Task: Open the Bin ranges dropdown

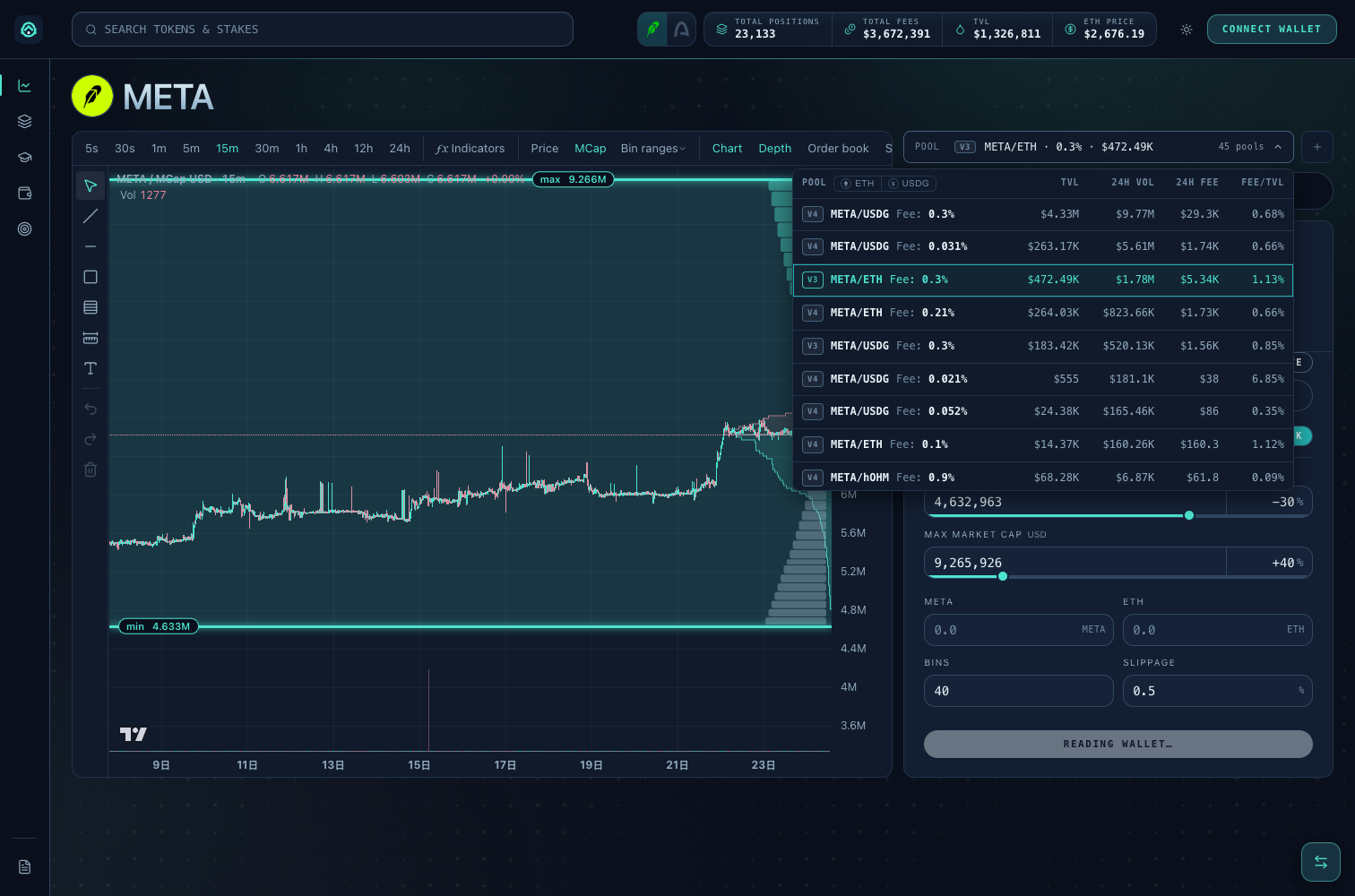Action: tap(653, 149)
